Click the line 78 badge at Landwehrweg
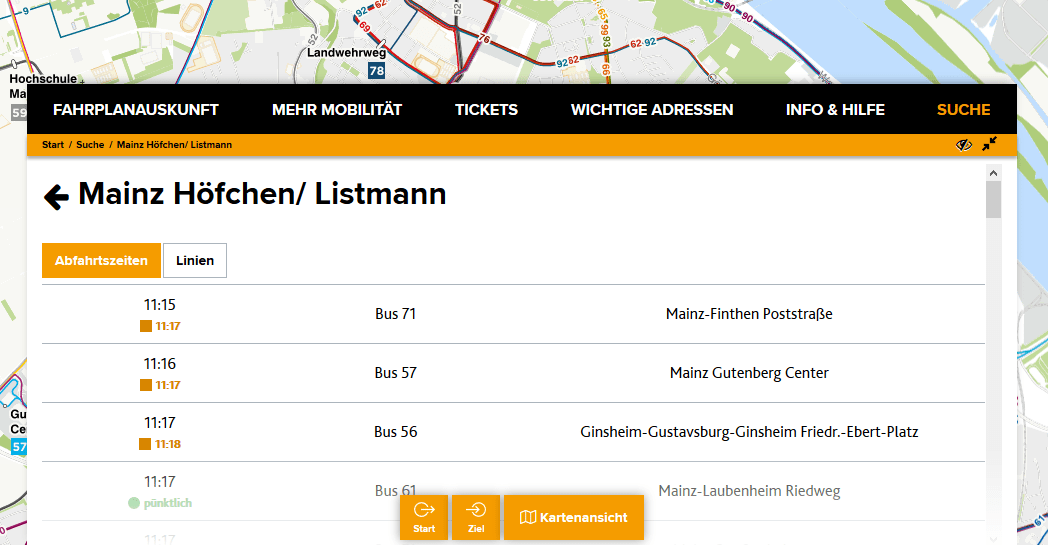This screenshot has height=545, width=1048. coord(376,71)
